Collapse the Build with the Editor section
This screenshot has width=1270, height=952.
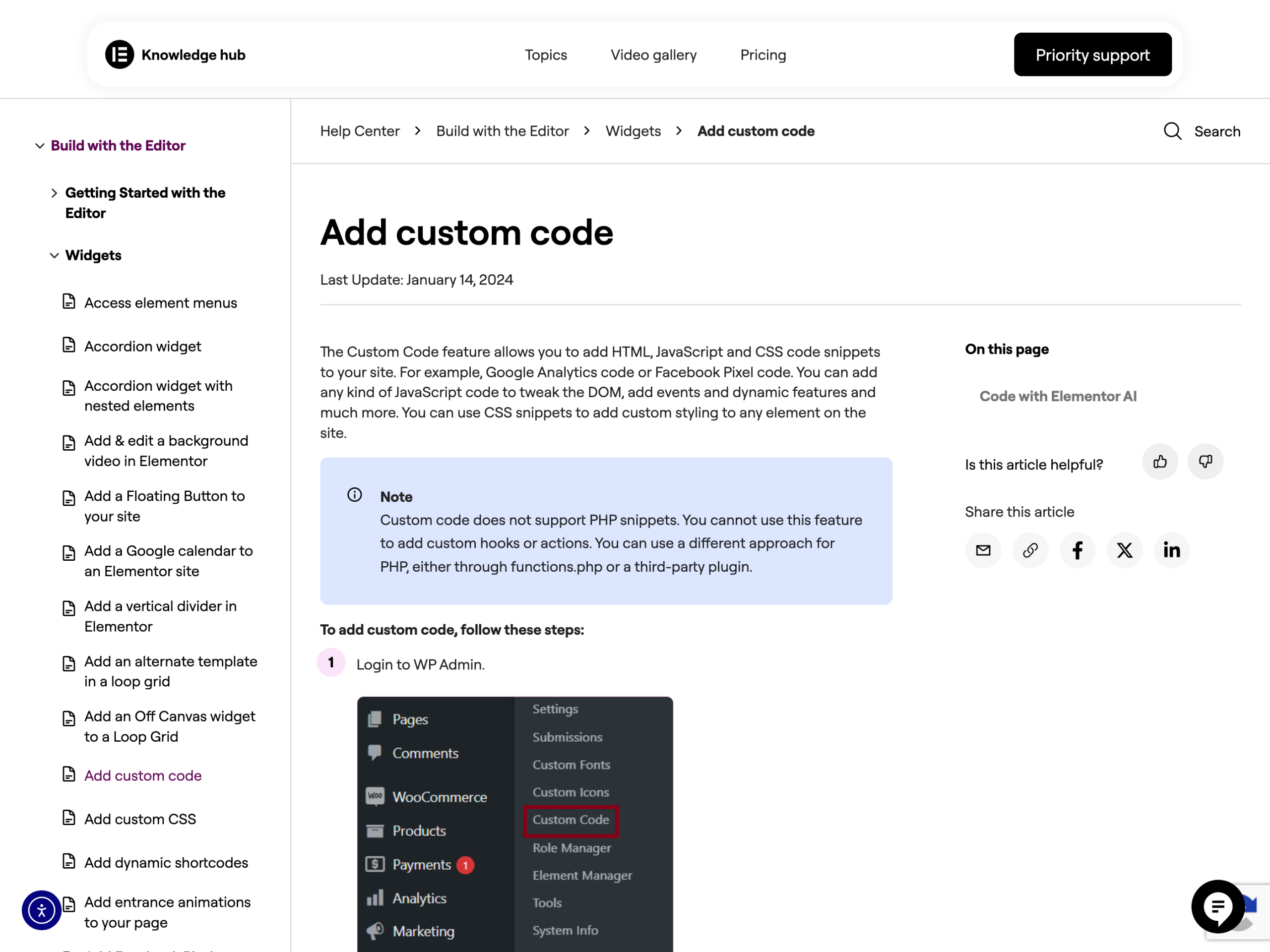pos(40,146)
